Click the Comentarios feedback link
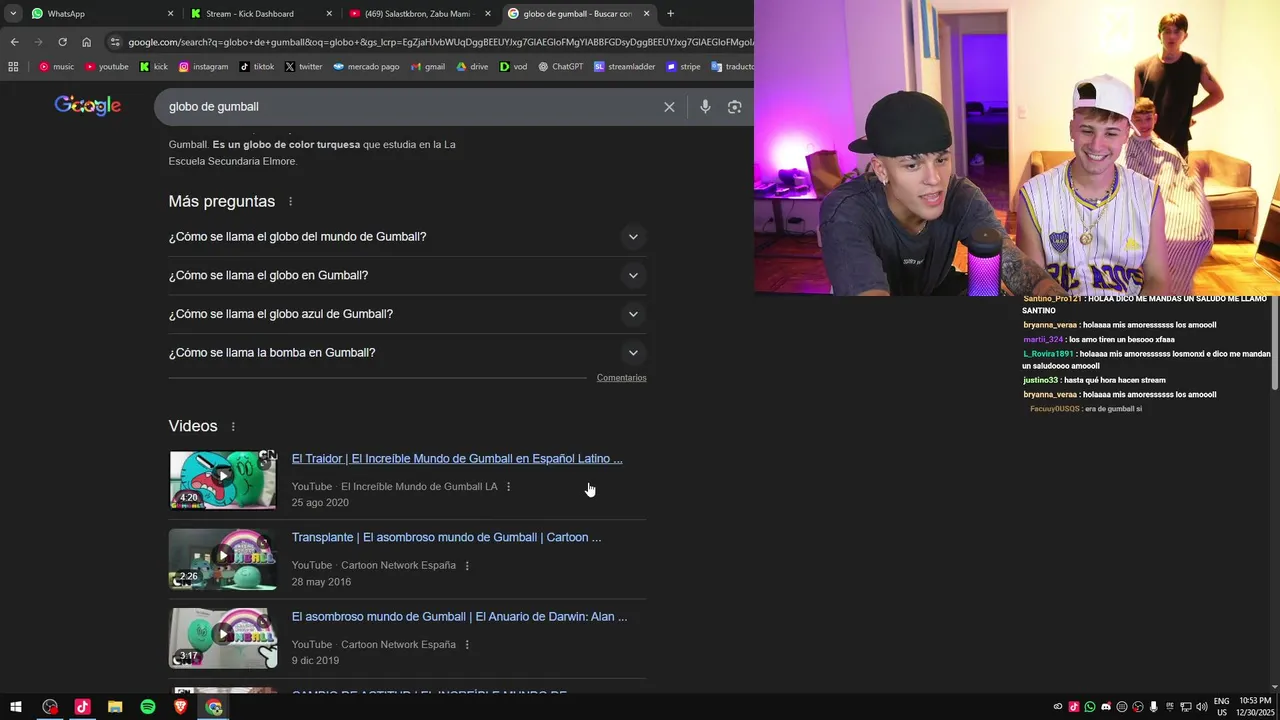 (621, 378)
